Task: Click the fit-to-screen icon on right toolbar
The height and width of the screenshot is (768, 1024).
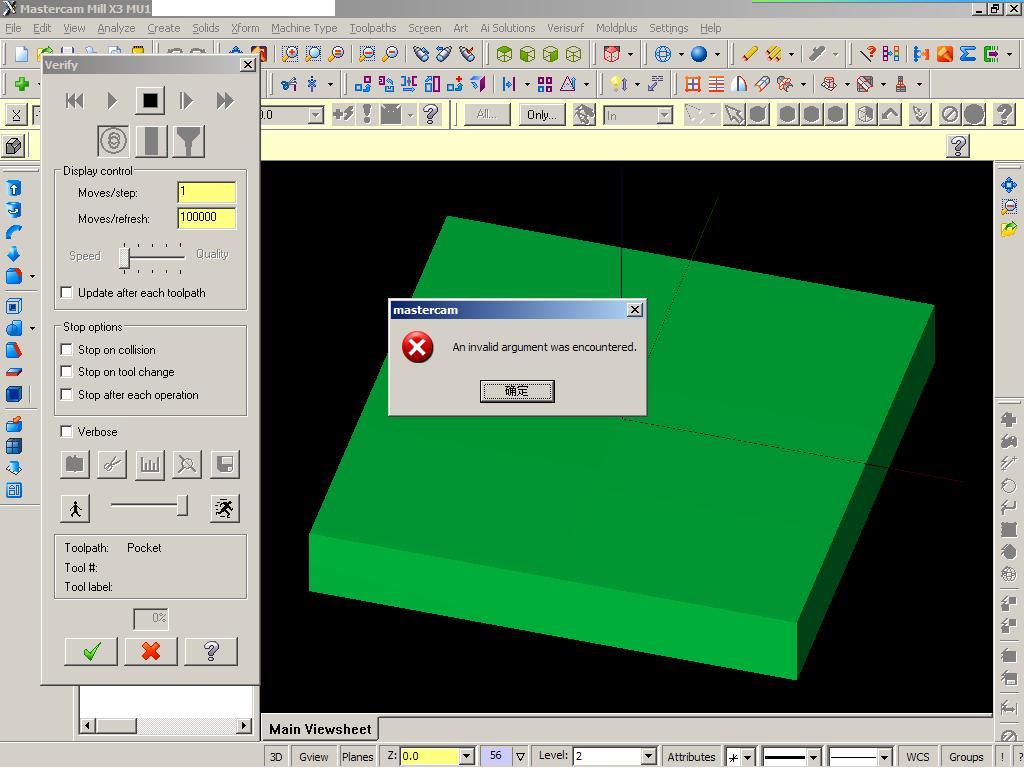Action: (1009, 185)
